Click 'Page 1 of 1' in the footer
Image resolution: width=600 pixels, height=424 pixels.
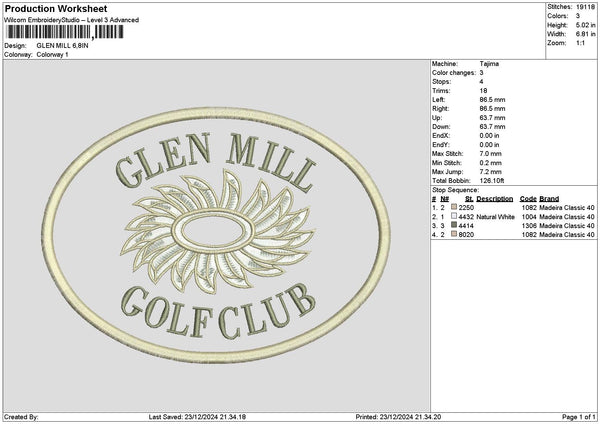coord(579,417)
